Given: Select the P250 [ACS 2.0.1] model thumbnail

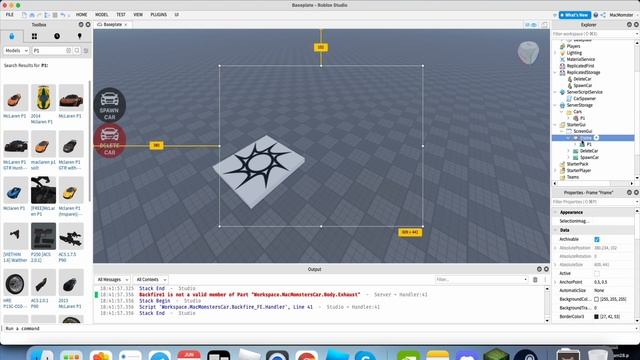Looking at the screenshot, I should (x=43, y=236).
